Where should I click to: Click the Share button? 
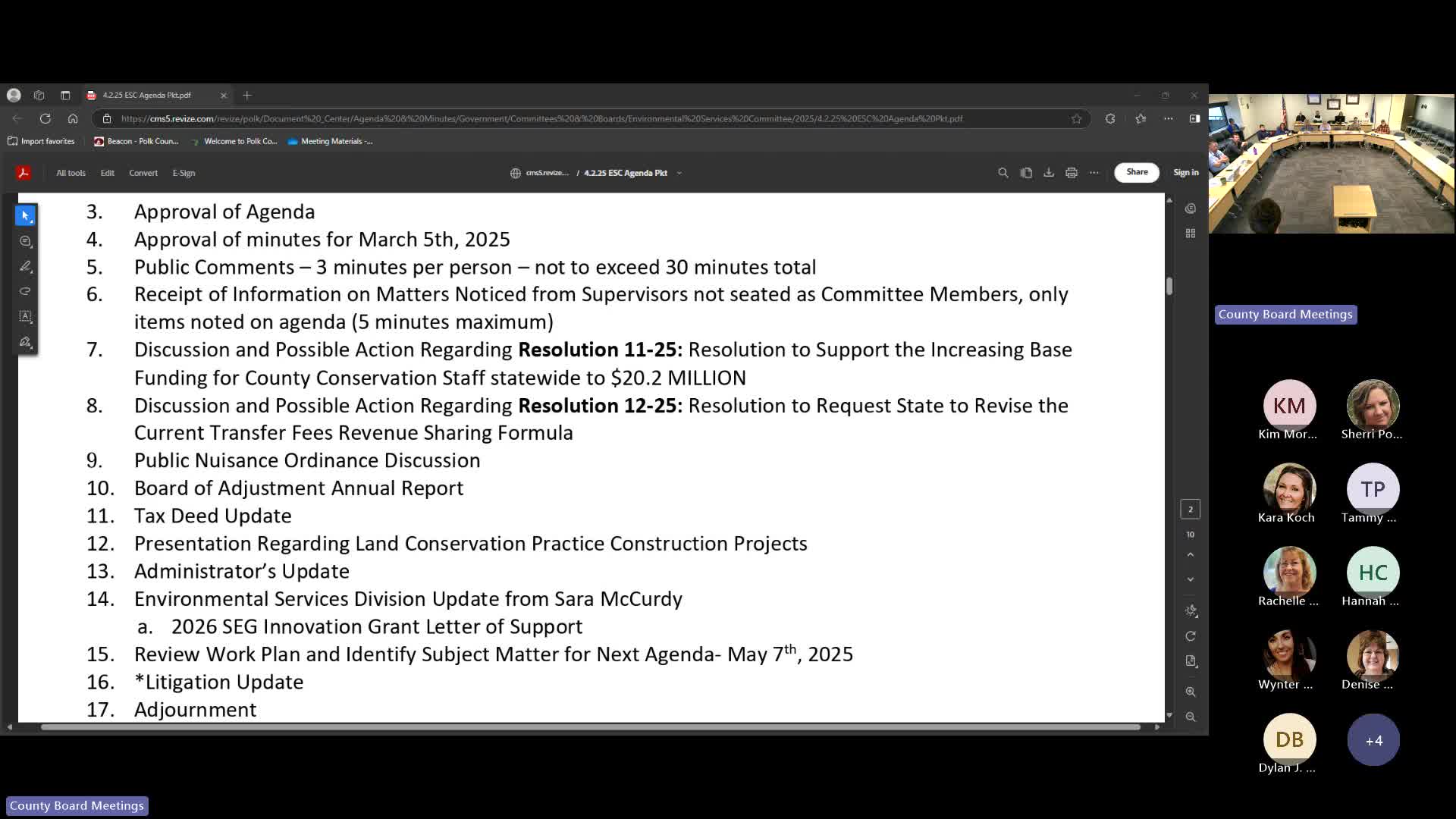[1137, 172]
